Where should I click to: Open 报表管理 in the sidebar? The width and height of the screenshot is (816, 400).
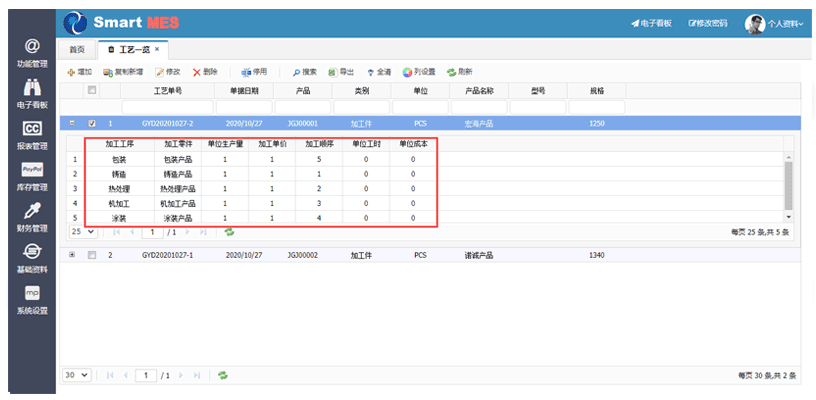[x=32, y=134]
